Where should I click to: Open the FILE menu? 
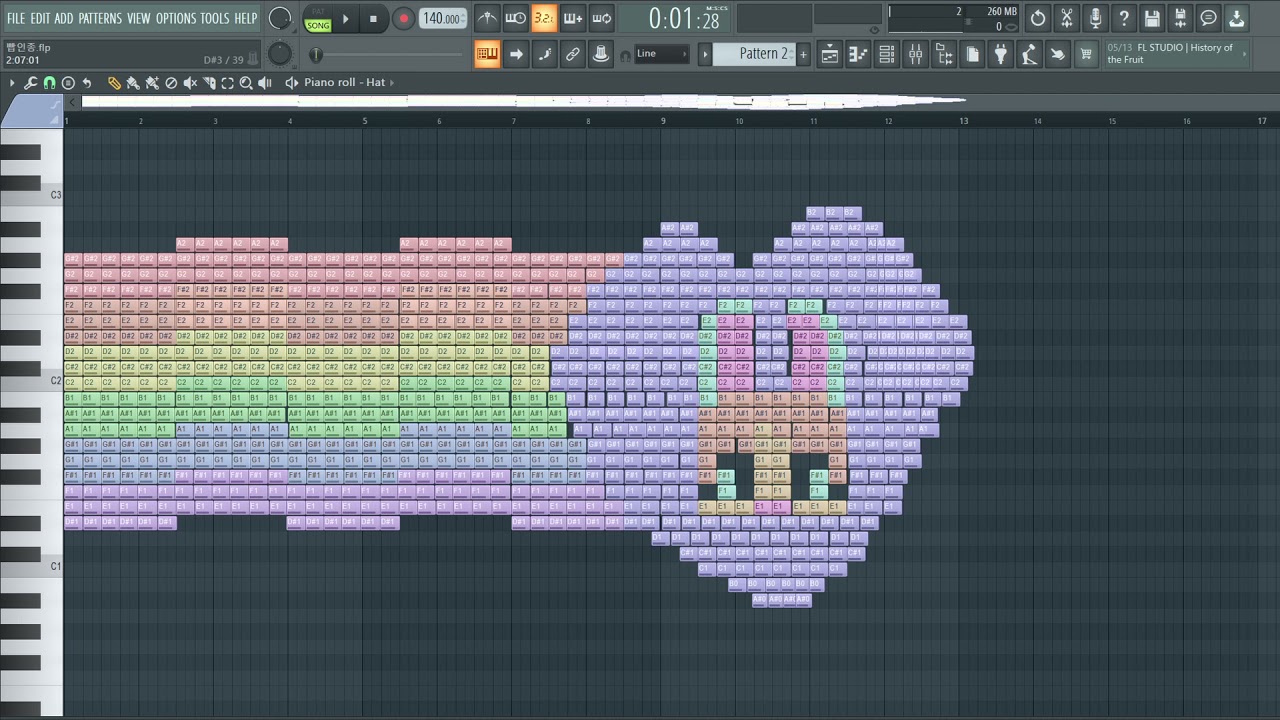[16, 18]
